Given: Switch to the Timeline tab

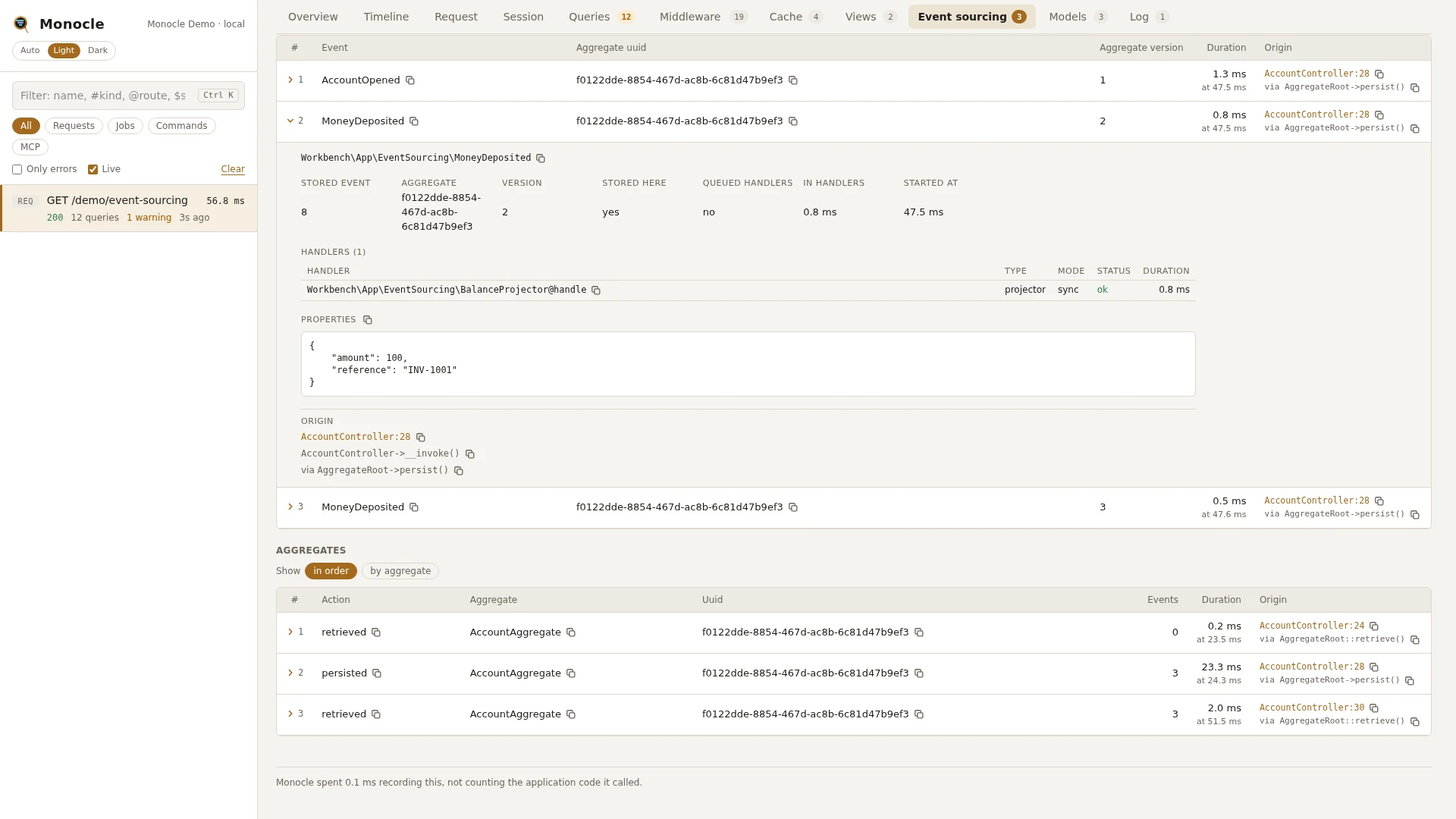Looking at the screenshot, I should (386, 17).
